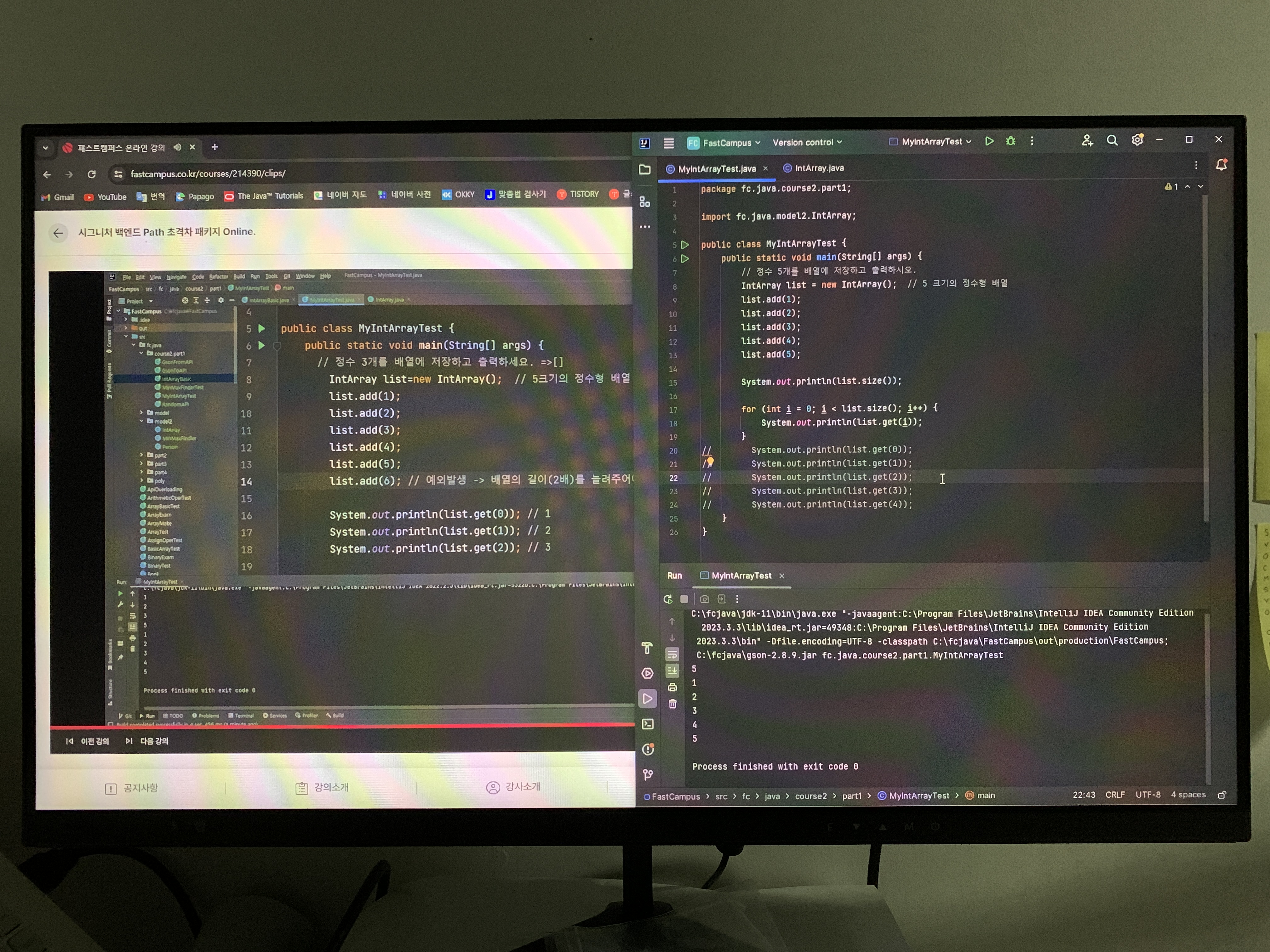Viewport: 1270px width, 952px height.
Task: Click the Rerun MyIntArrayTest icon
Action: point(668,599)
